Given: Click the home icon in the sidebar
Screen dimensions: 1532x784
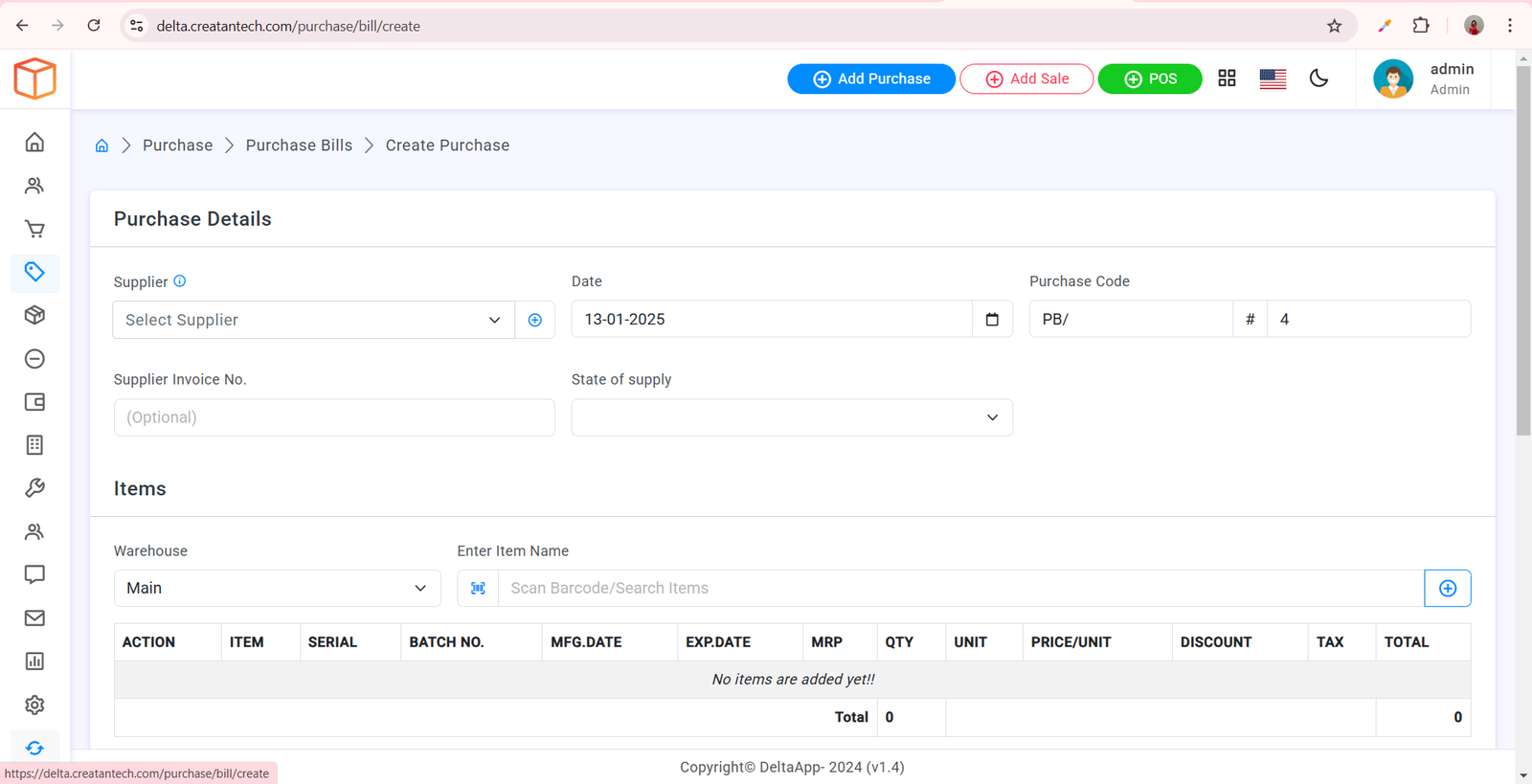Looking at the screenshot, I should (34, 143).
